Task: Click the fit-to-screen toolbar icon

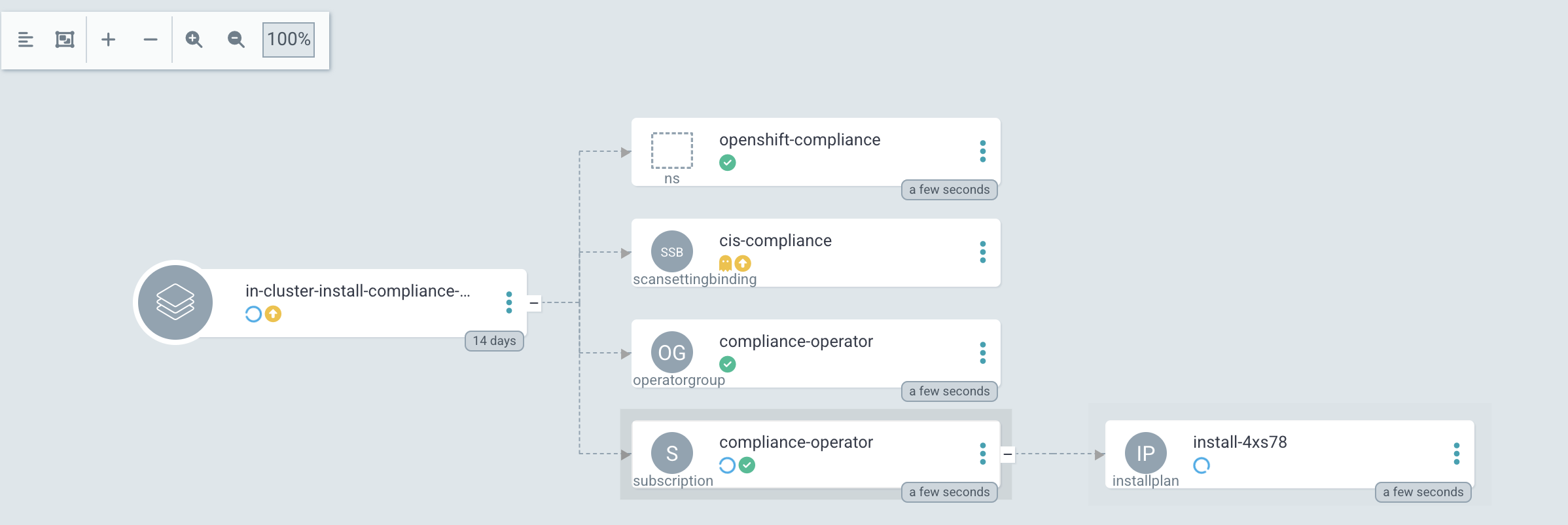Action: (x=65, y=40)
